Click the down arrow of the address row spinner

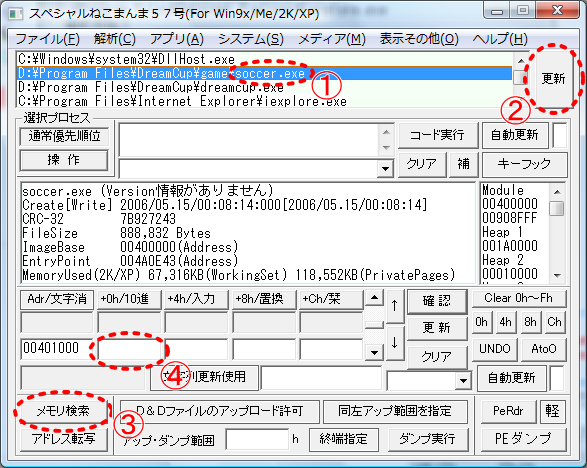(x=374, y=352)
